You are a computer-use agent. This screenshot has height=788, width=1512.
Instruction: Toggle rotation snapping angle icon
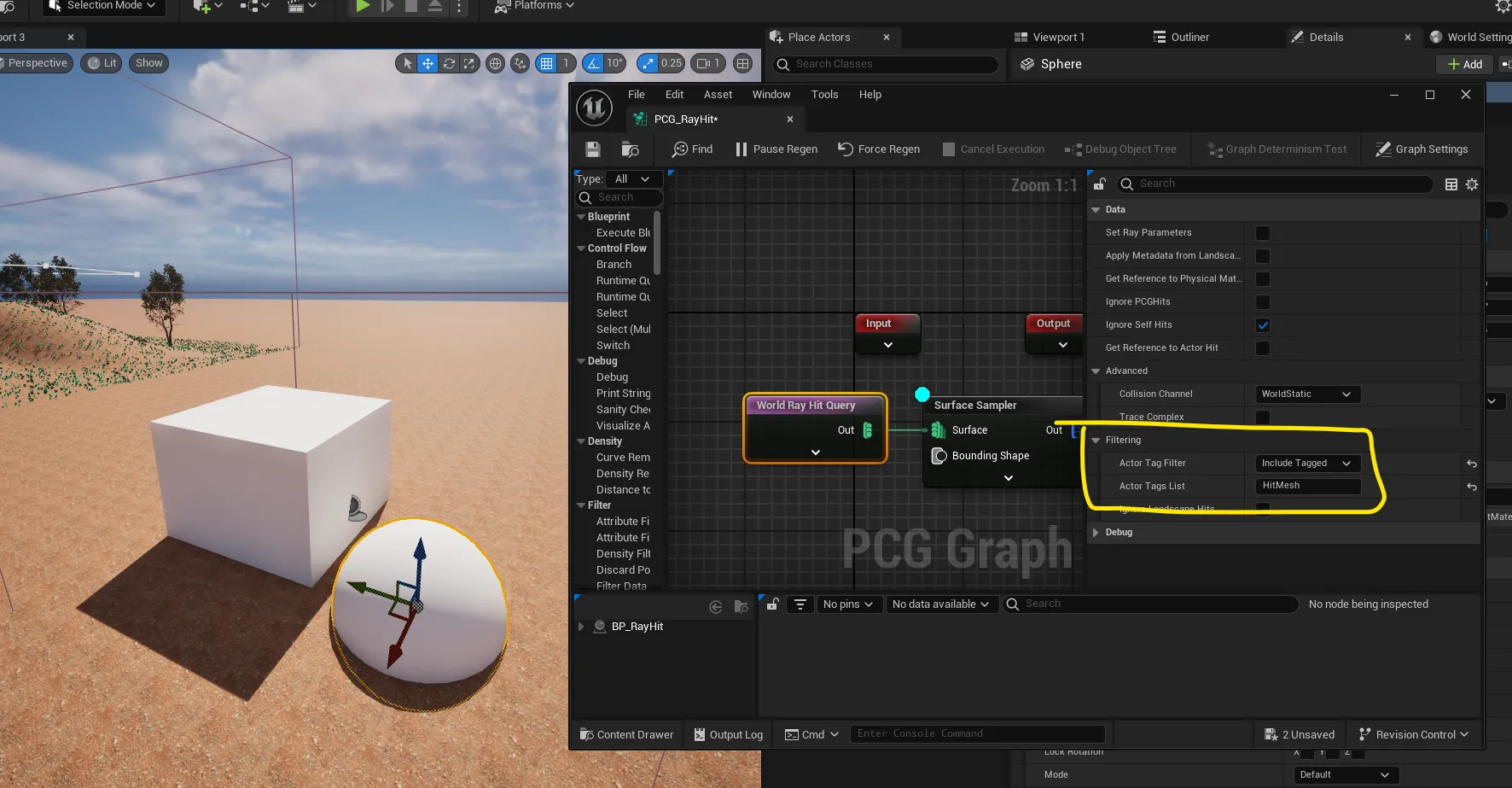pyautogui.click(x=593, y=63)
